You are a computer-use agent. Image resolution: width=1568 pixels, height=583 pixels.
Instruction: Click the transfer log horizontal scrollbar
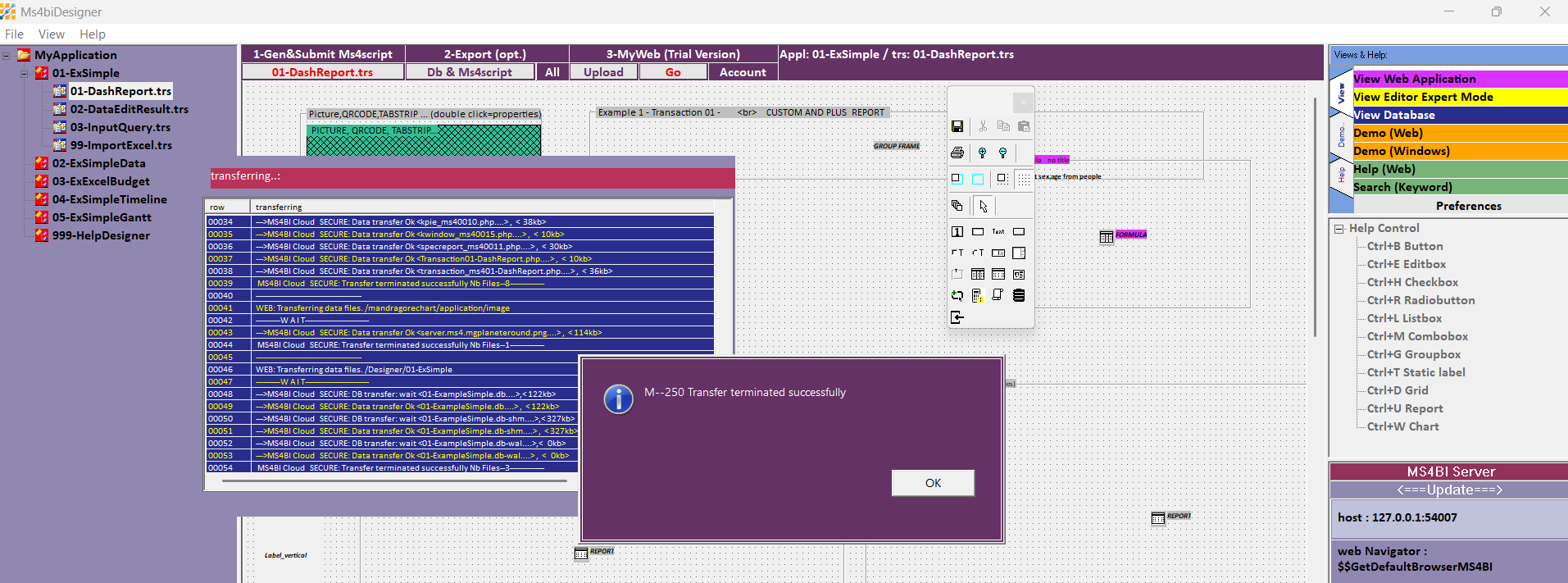pos(393,481)
